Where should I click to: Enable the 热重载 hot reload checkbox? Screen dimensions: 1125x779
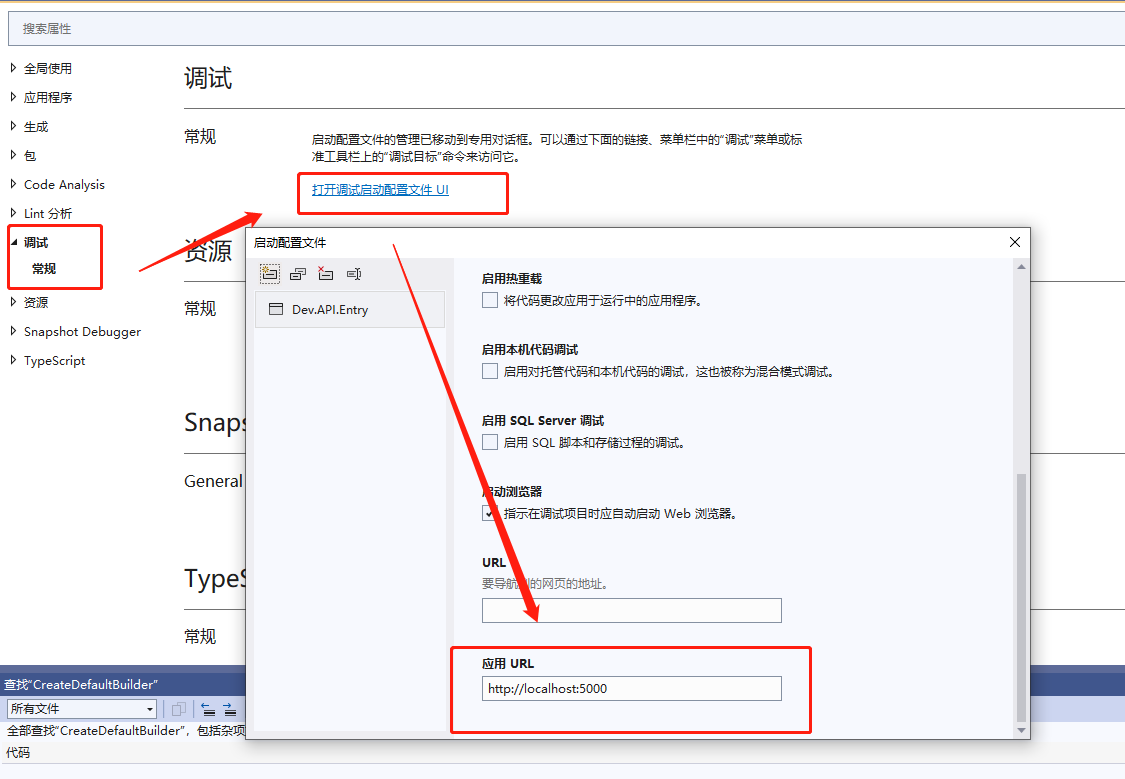pyautogui.click(x=490, y=299)
